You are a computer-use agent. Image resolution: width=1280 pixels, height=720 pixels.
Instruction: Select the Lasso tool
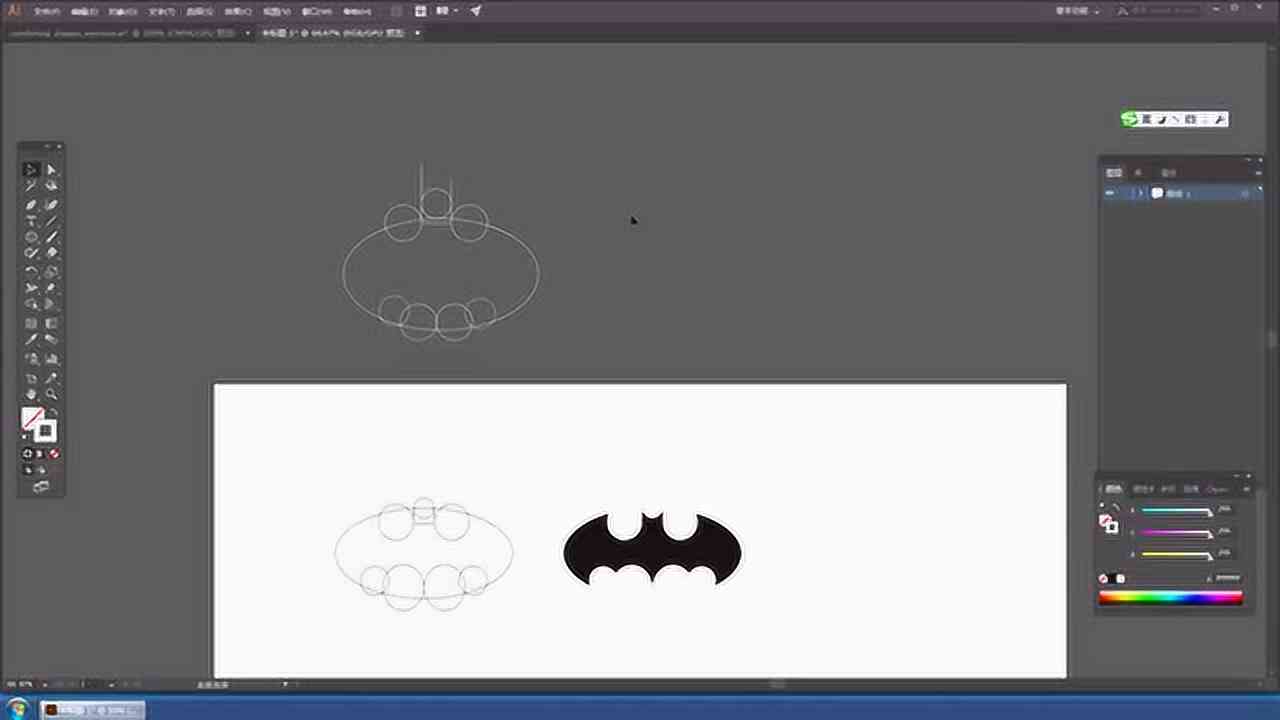coord(51,186)
